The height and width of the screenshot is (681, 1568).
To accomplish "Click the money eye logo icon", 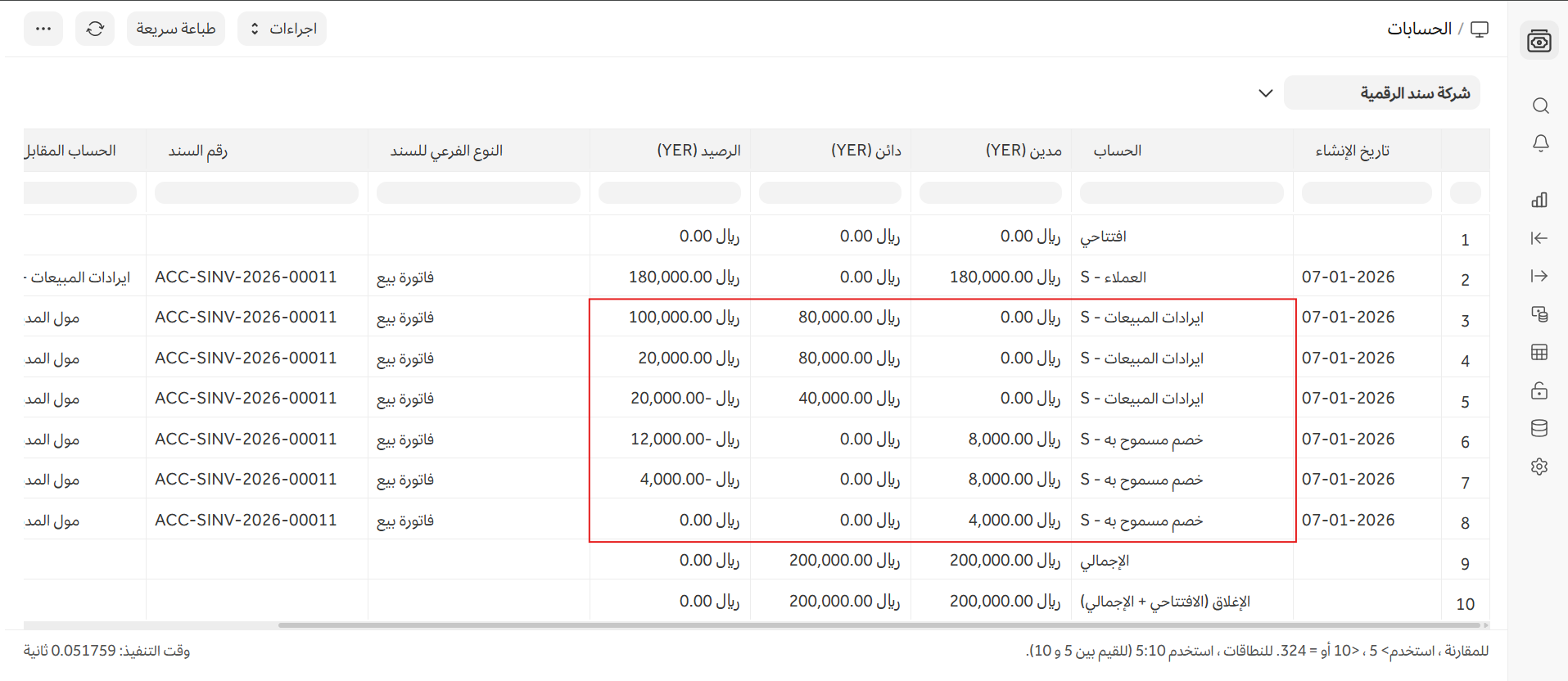I will click(1539, 41).
